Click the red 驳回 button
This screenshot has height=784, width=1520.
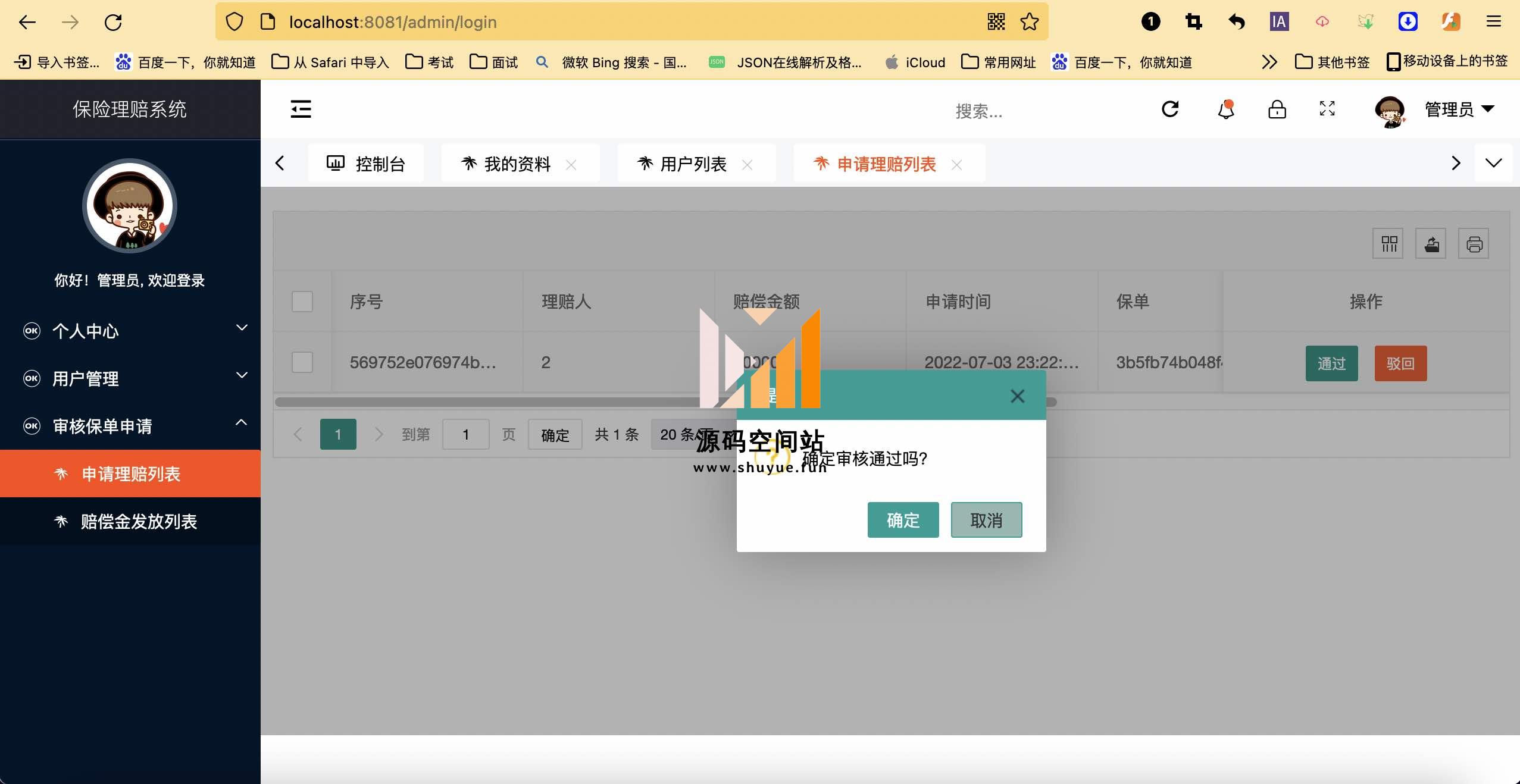[1400, 363]
